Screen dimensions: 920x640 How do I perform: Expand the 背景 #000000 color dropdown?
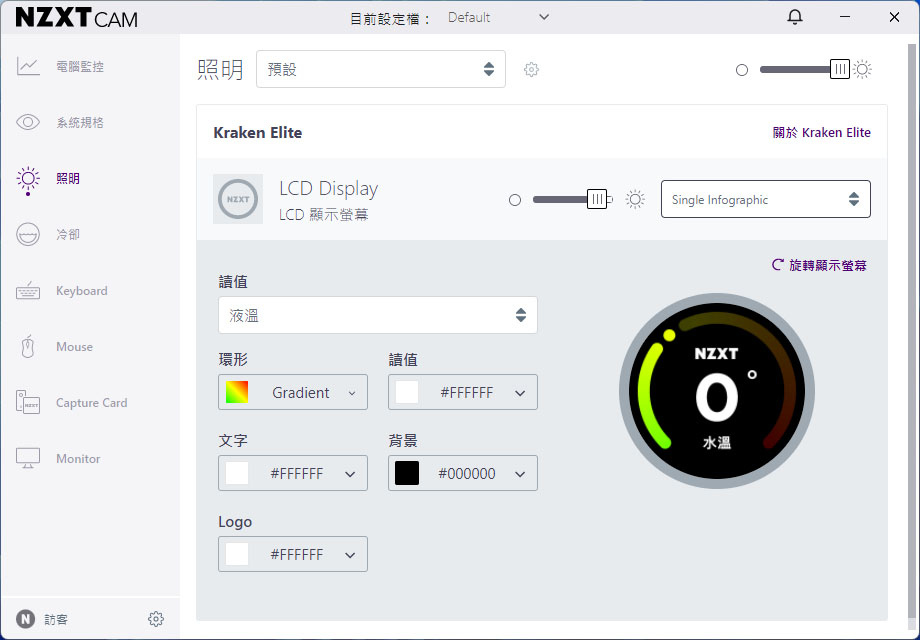click(462, 473)
